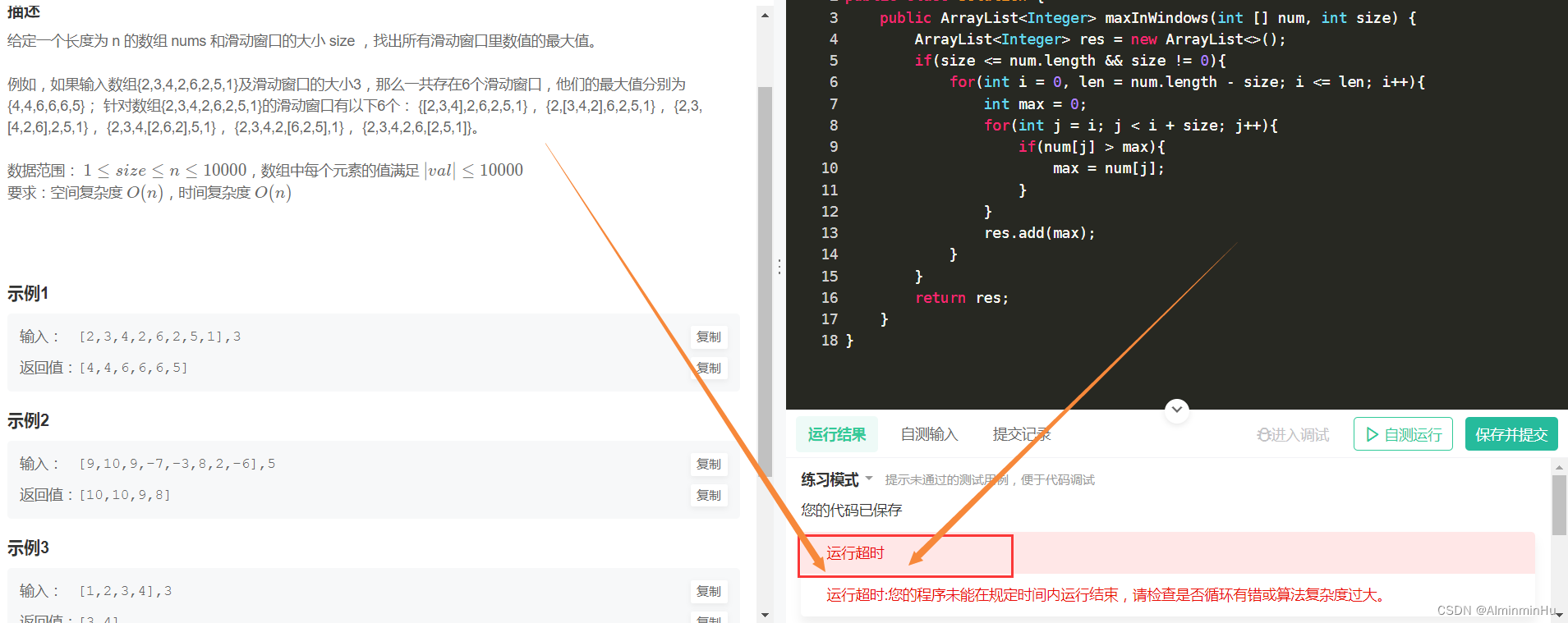Click the 进入调试 debug button

point(1293,435)
